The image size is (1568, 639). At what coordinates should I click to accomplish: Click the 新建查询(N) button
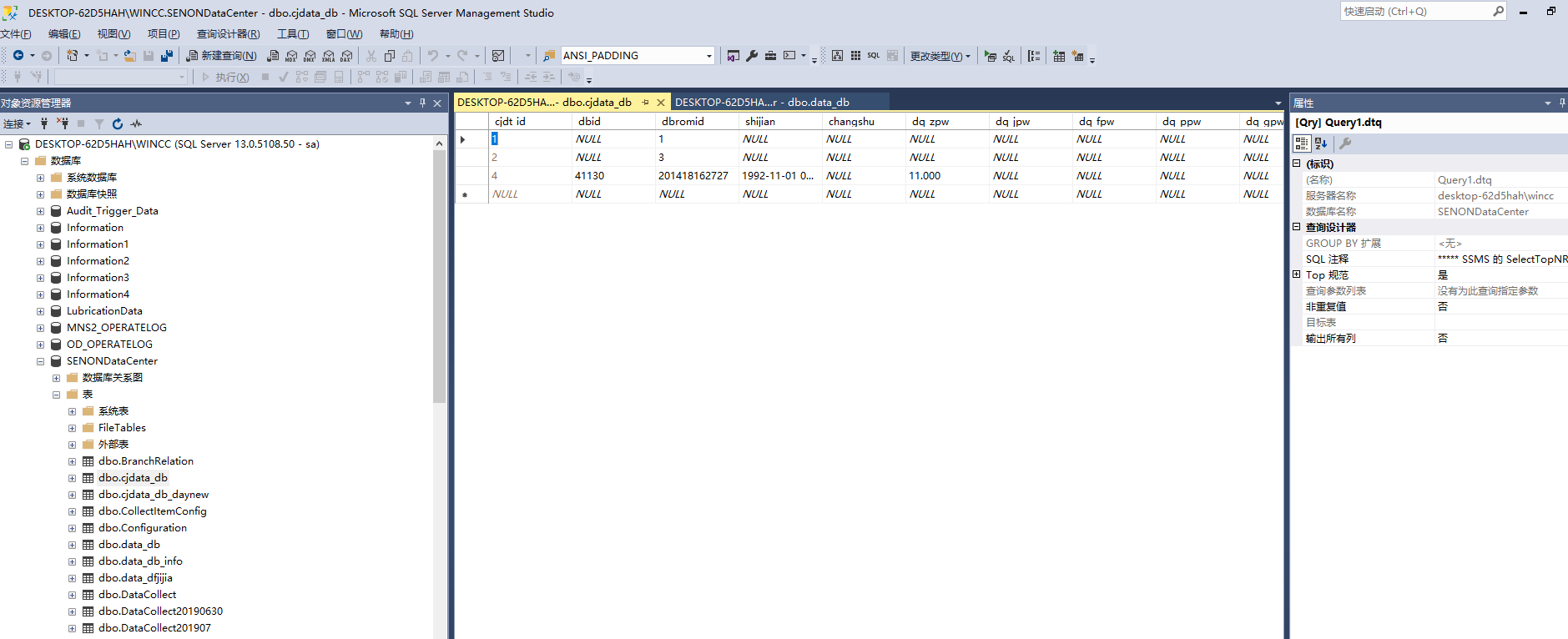tap(221, 56)
